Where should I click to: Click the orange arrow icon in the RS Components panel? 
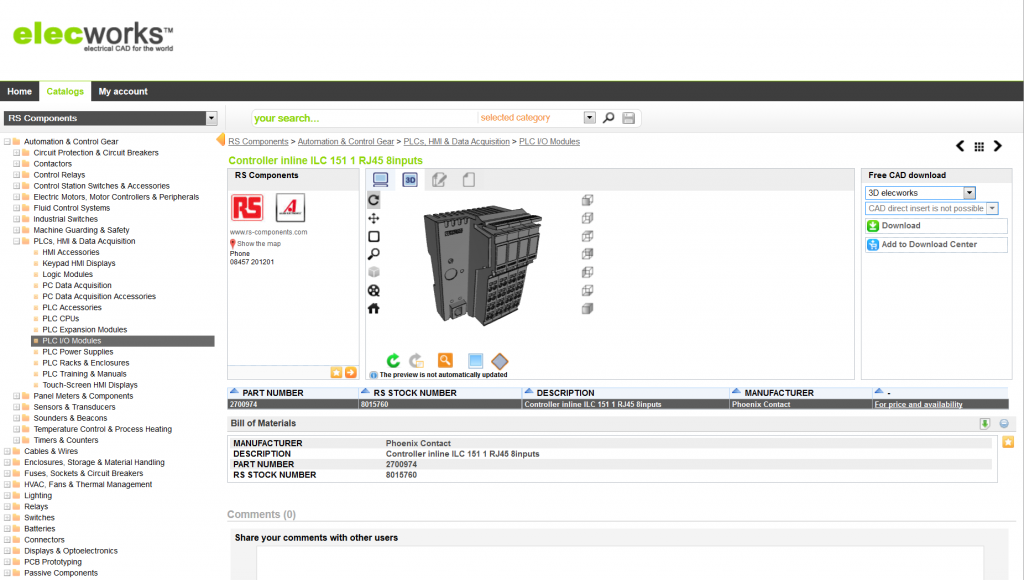tap(351, 372)
